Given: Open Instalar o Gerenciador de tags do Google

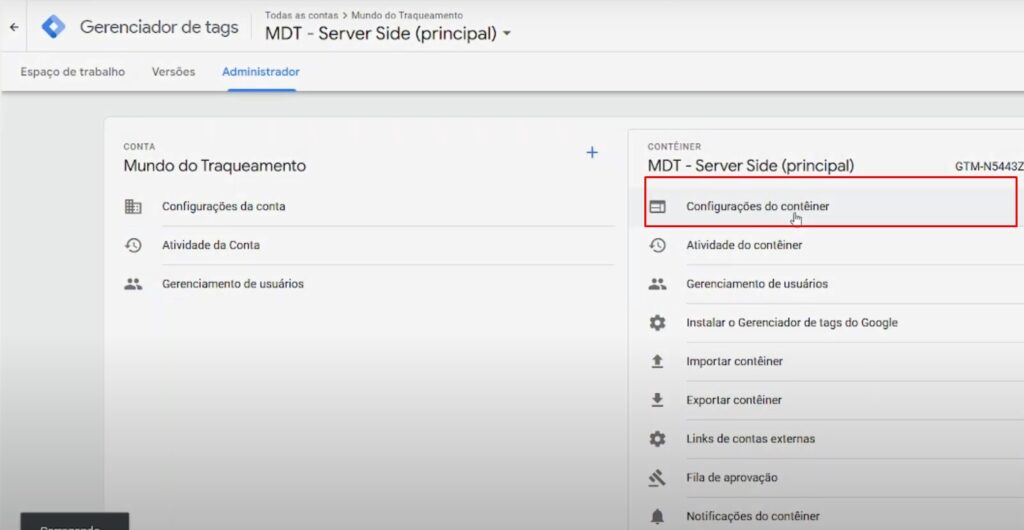Looking at the screenshot, I should coord(791,323).
